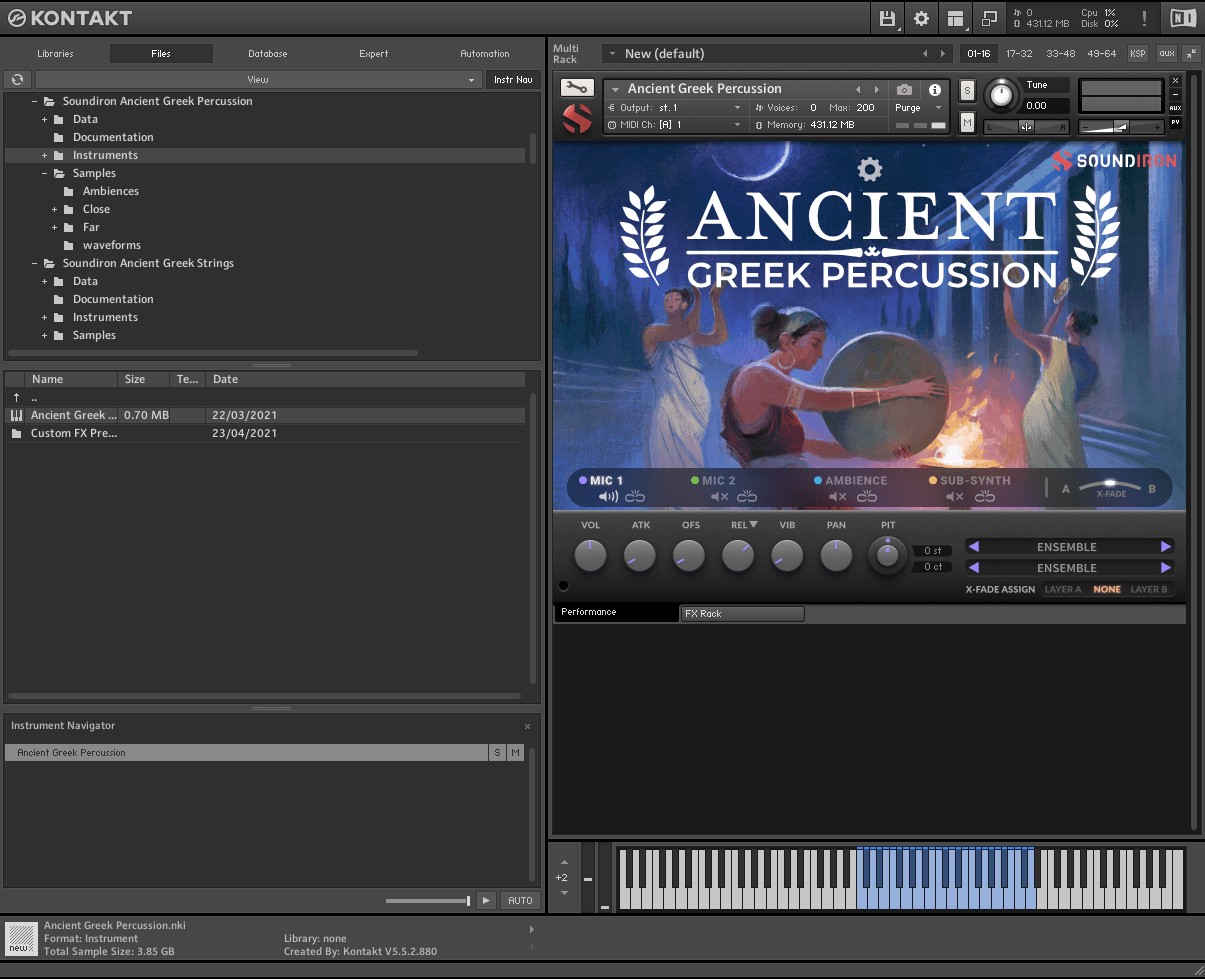1205x979 pixels.
Task: Click the link icon under SUB-SYNTH
Action: pyautogui.click(x=984, y=496)
